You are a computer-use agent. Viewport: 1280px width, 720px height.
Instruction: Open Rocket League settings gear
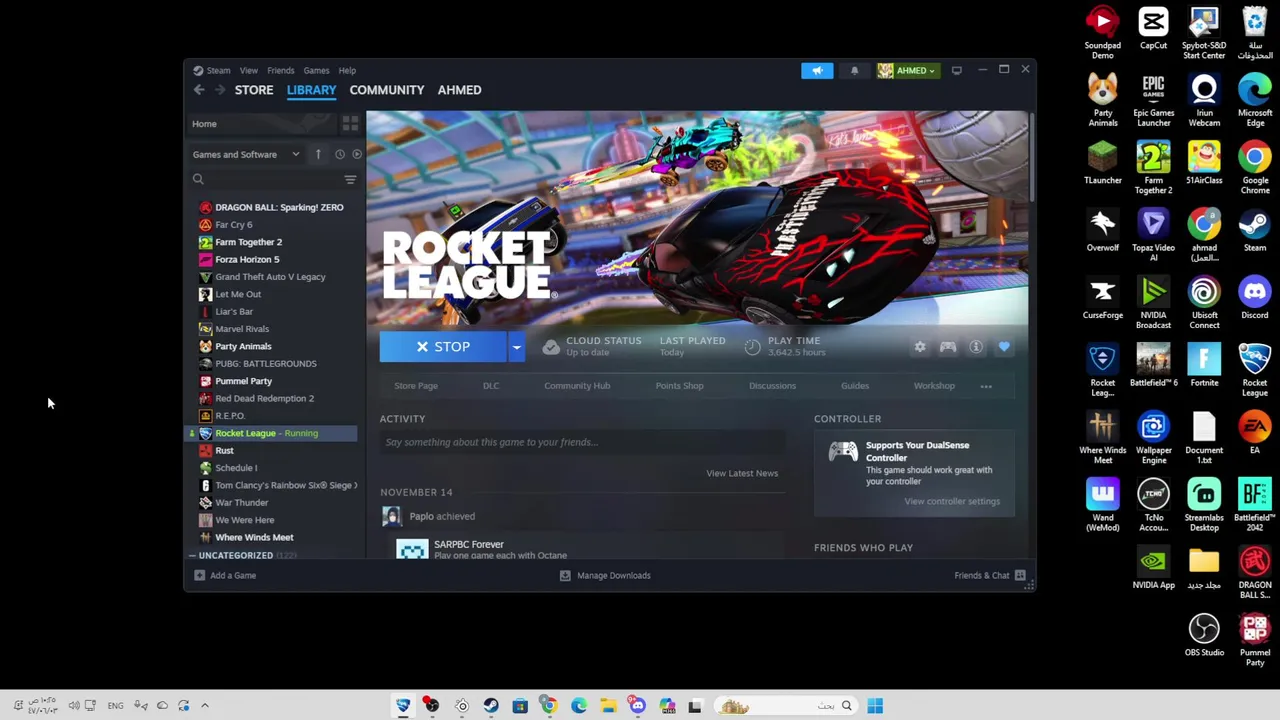click(x=920, y=347)
